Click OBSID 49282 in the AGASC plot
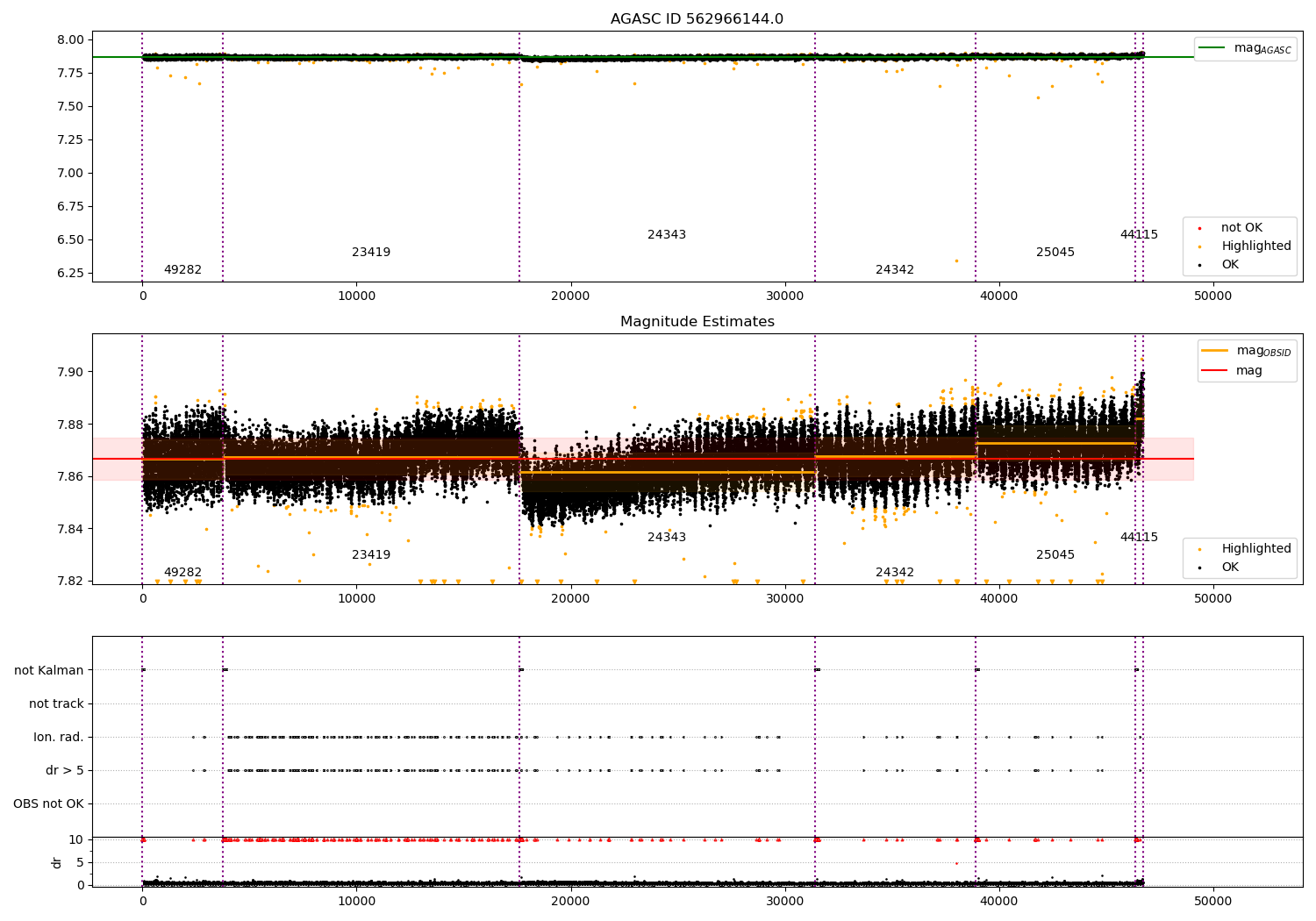Viewport: 1316px width, 921px height. [x=182, y=269]
